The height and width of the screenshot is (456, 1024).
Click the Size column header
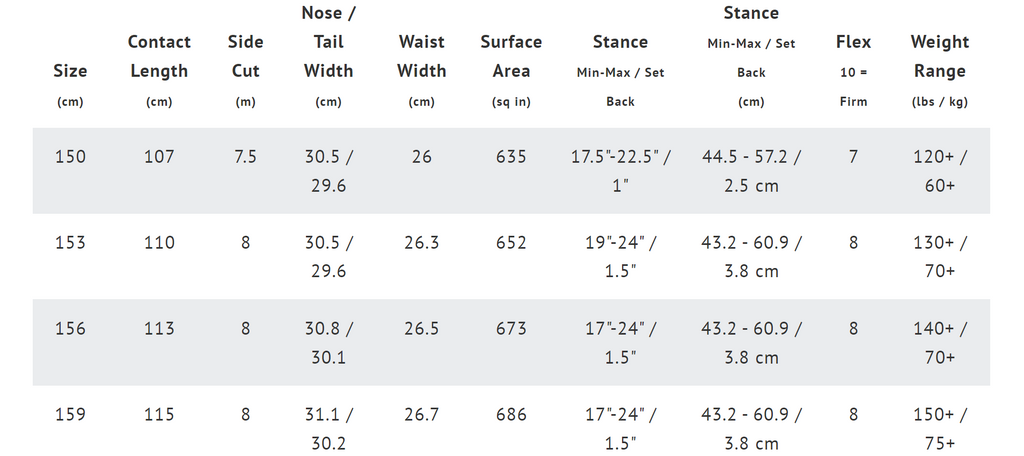(70, 84)
